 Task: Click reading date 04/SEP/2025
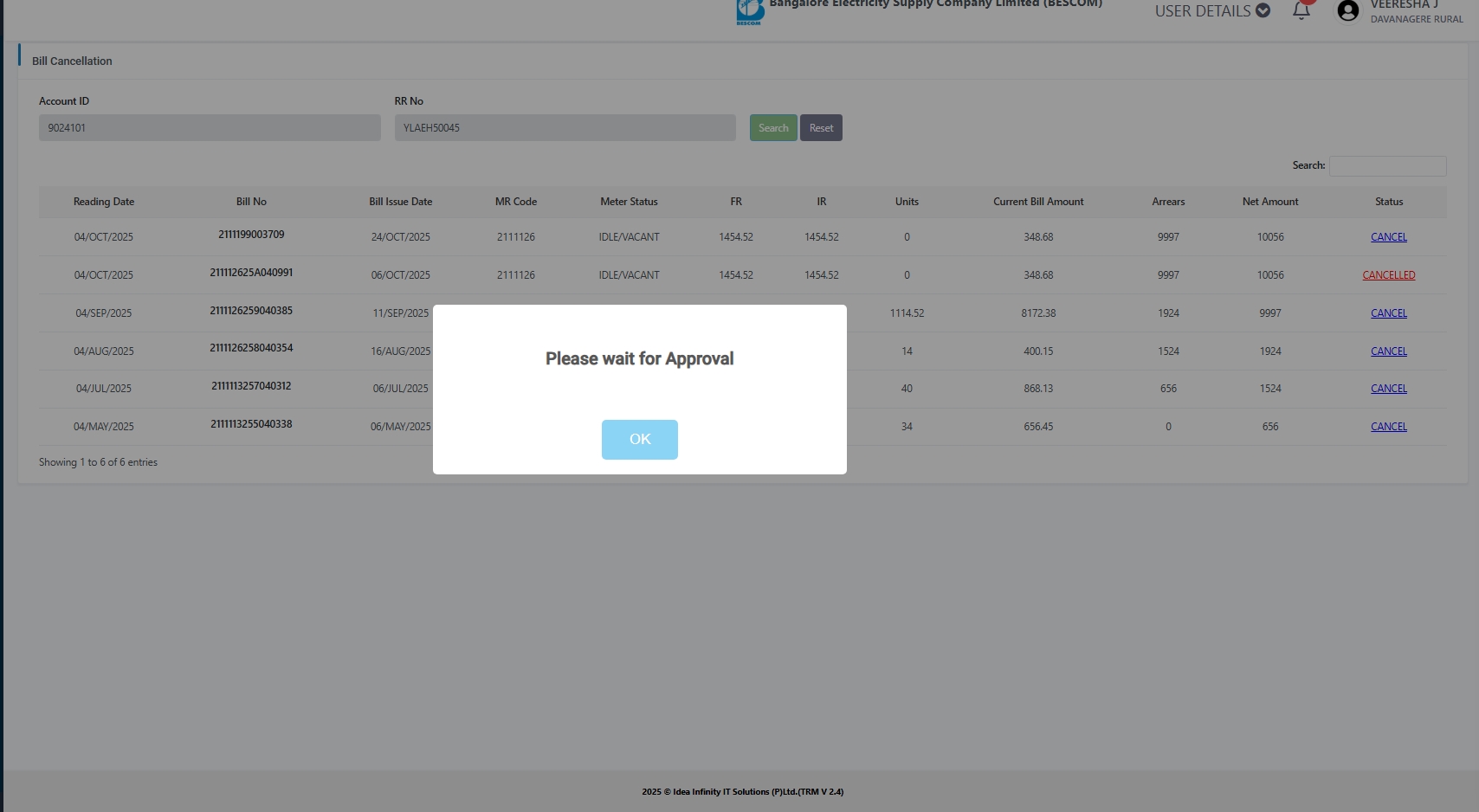104,313
